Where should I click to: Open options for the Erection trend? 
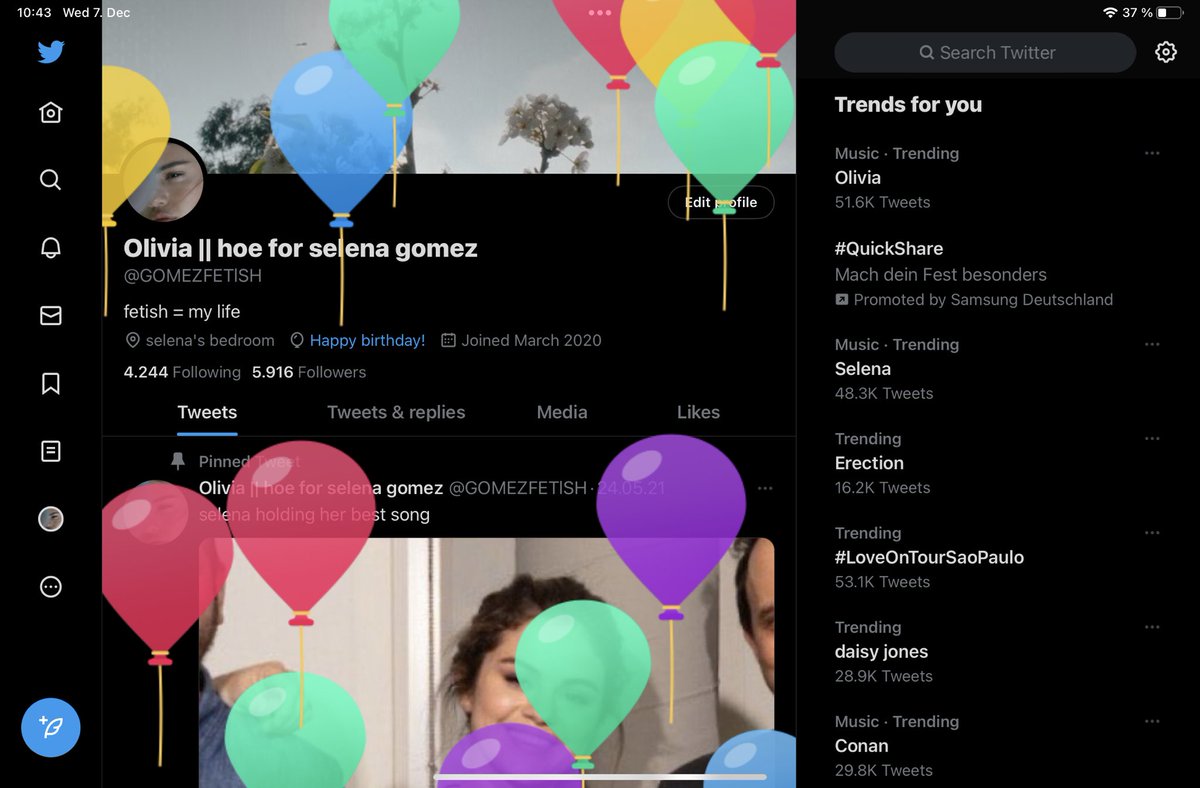click(x=1152, y=438)
